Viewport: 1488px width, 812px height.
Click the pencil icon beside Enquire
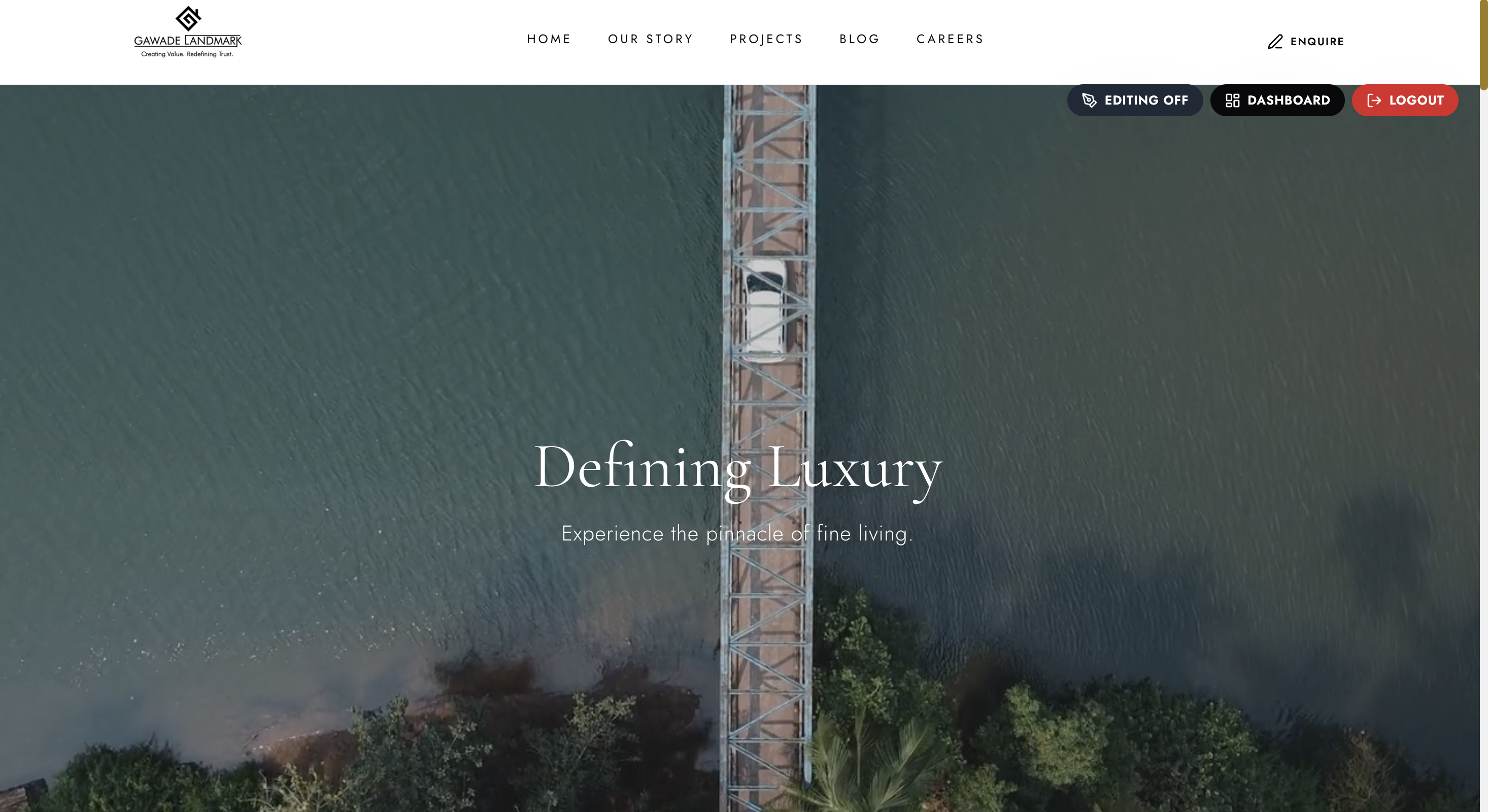tap(1275, 42)
